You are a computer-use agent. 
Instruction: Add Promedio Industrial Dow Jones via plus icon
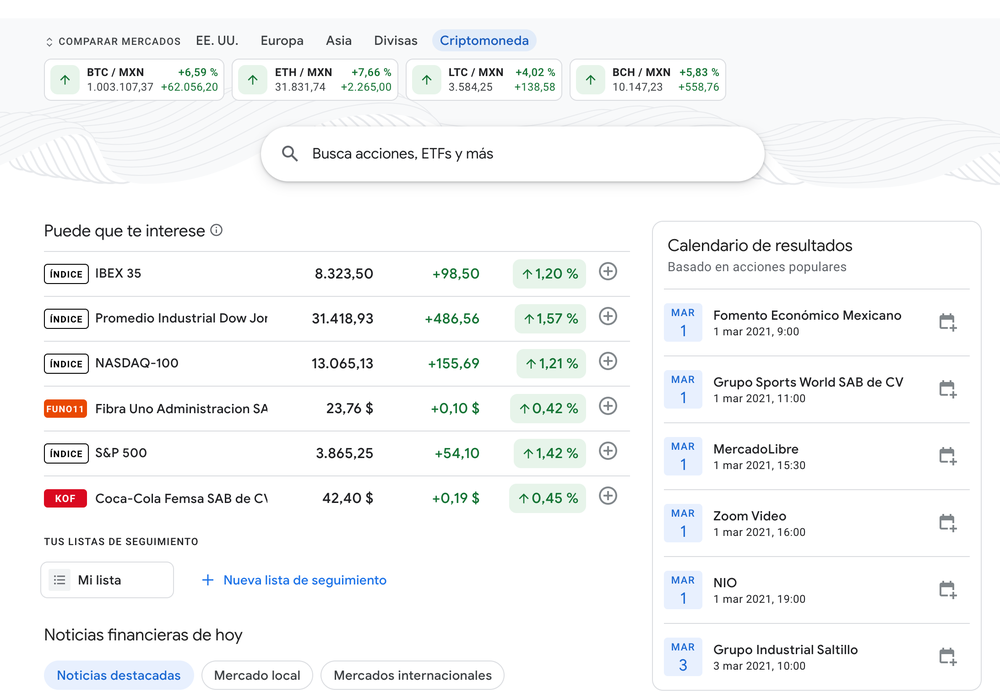coord(608,316)
